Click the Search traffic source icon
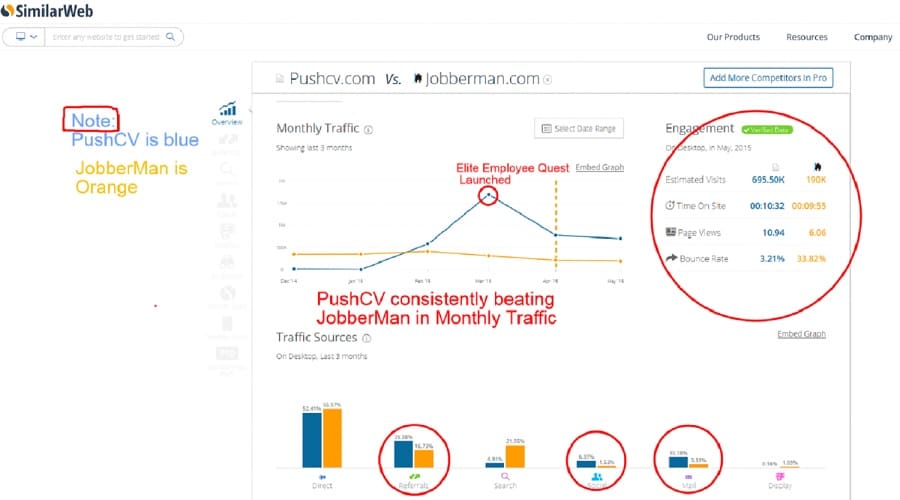 click(x=505, y=476)
